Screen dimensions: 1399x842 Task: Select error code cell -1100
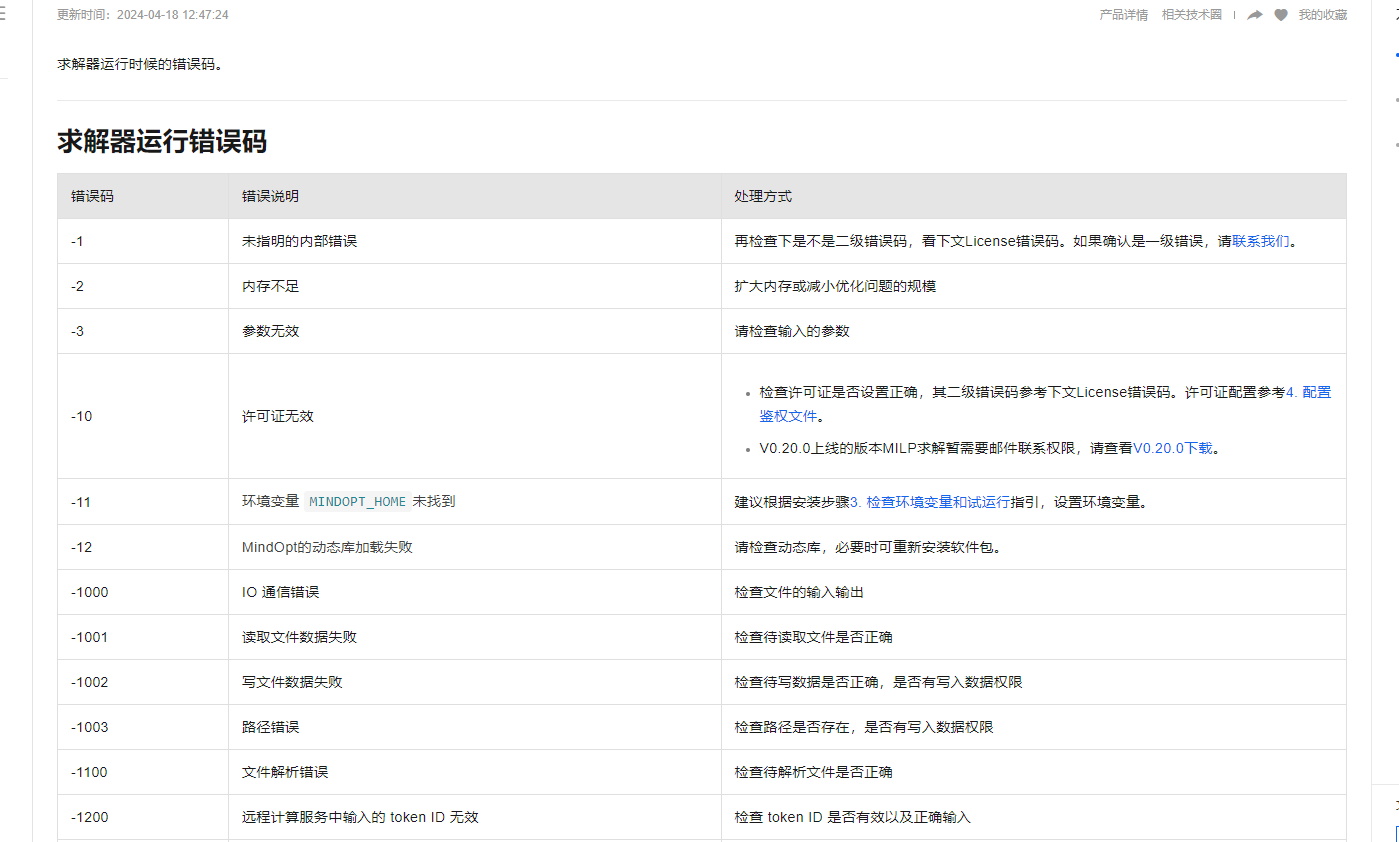[143, 772]
